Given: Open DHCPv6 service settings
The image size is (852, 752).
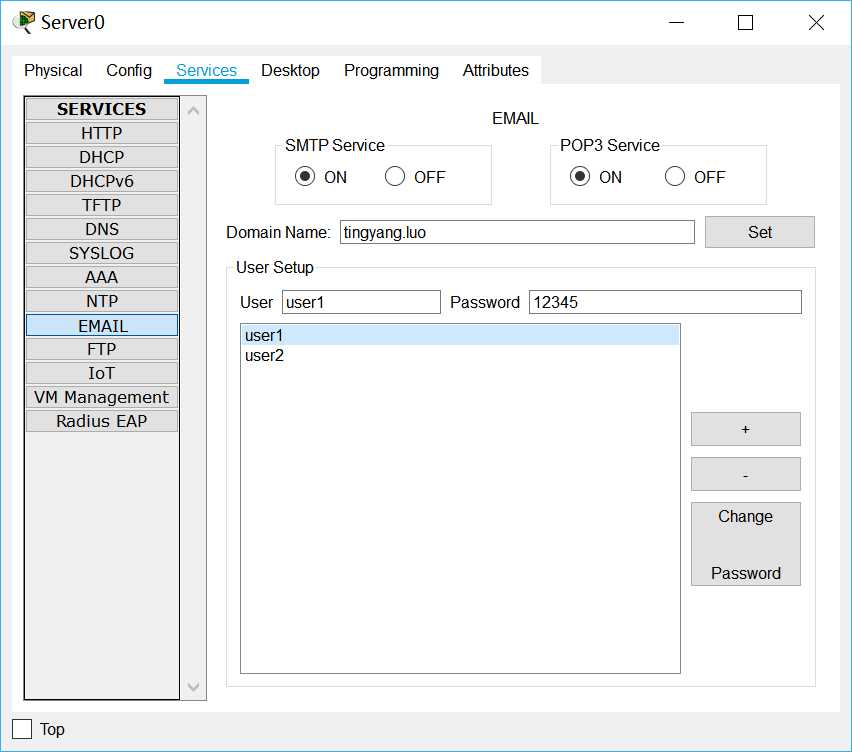Looking at the screenshot, I should [102, 181].
